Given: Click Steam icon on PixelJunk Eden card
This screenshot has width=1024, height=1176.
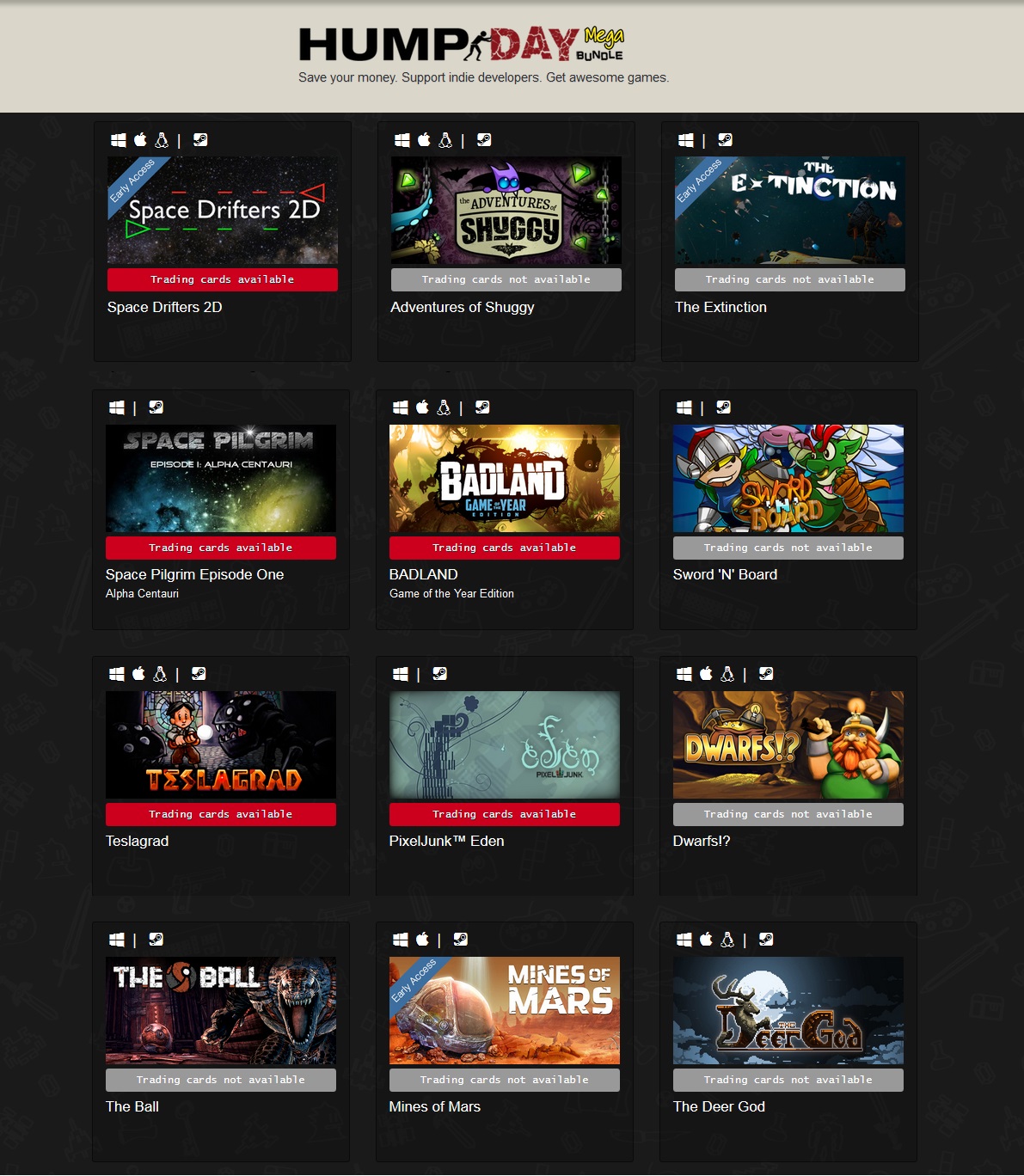Looking at the screenshot, I should (439, 674).
